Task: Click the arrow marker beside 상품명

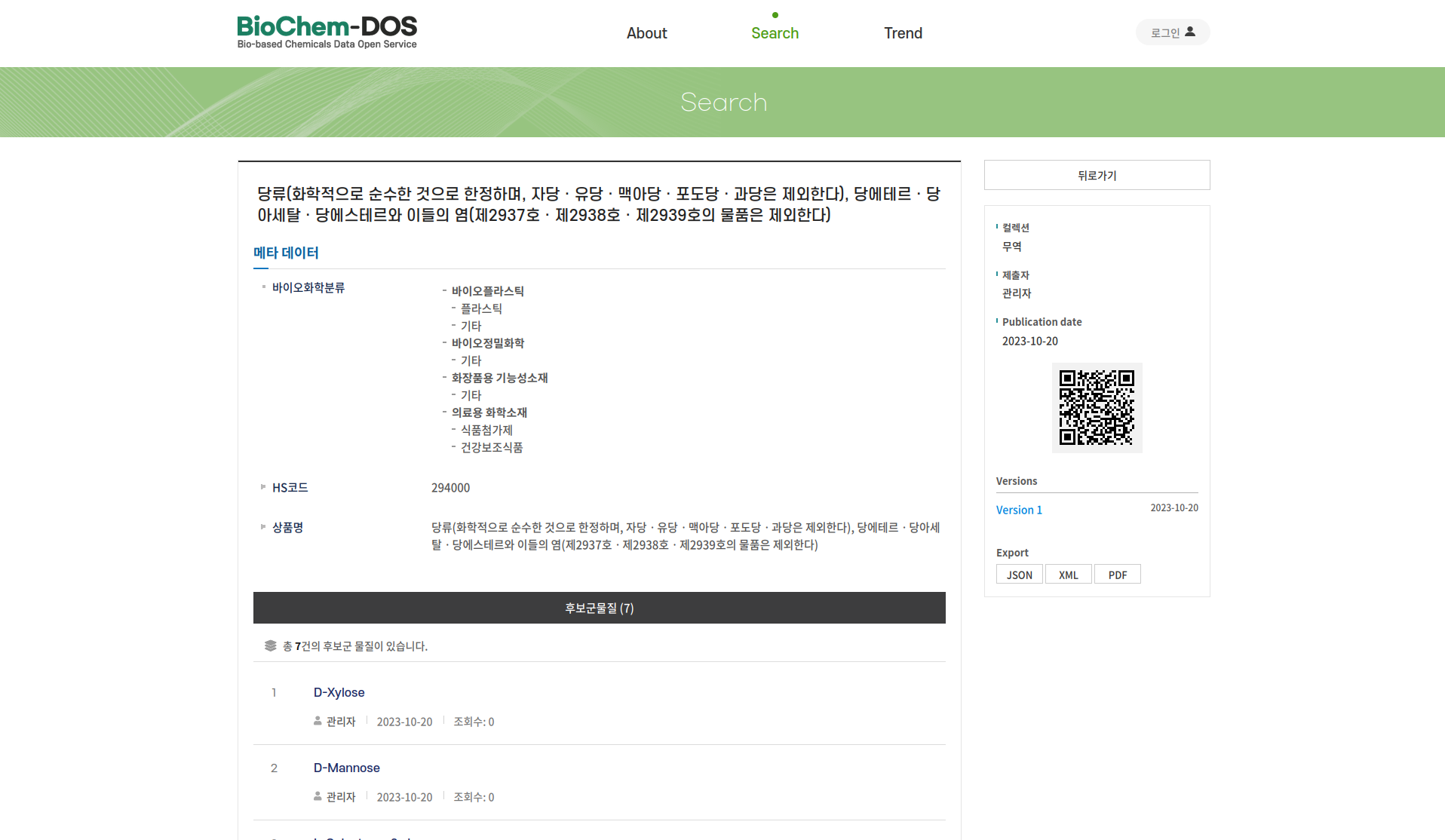Action: coord(263,526)
